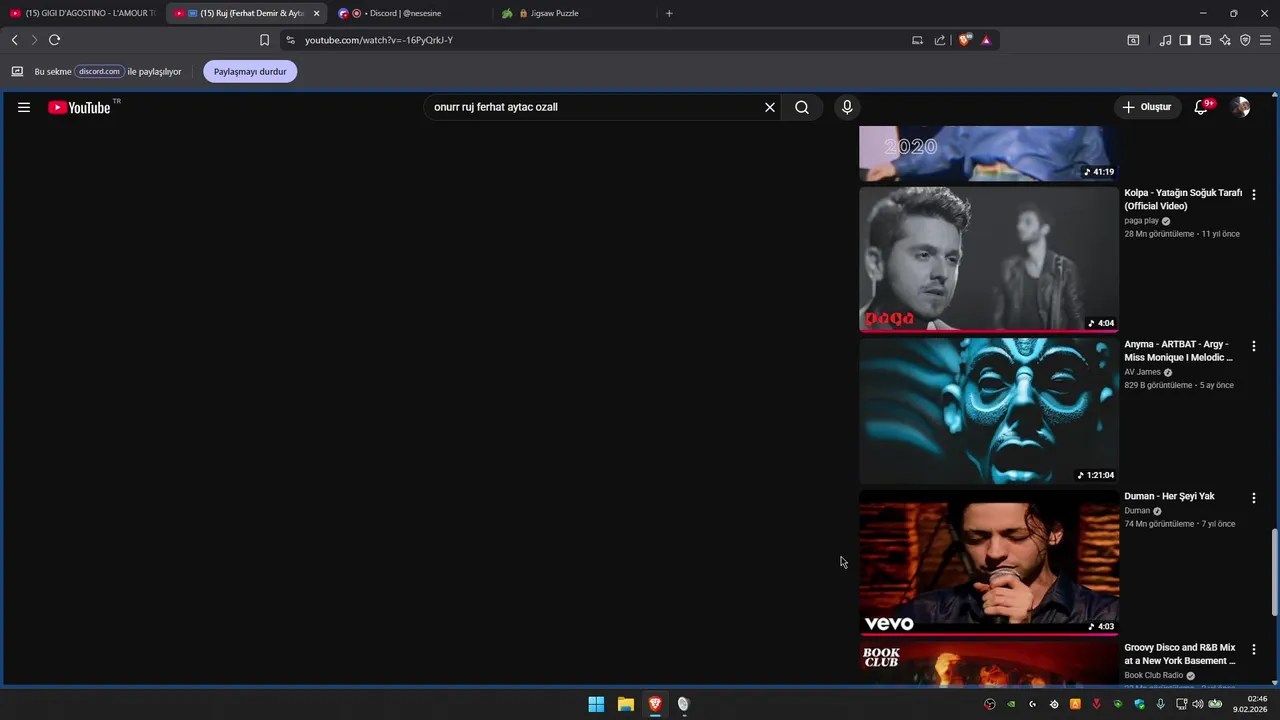Open the Leo AI sparkle icon

[x=1225, y=40]
